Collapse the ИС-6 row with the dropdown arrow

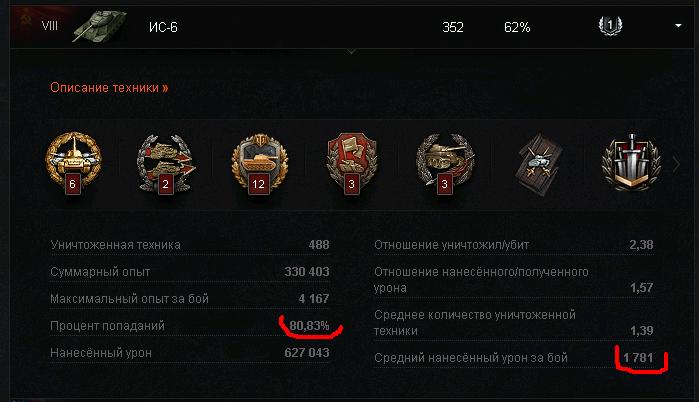pos(678,26)
